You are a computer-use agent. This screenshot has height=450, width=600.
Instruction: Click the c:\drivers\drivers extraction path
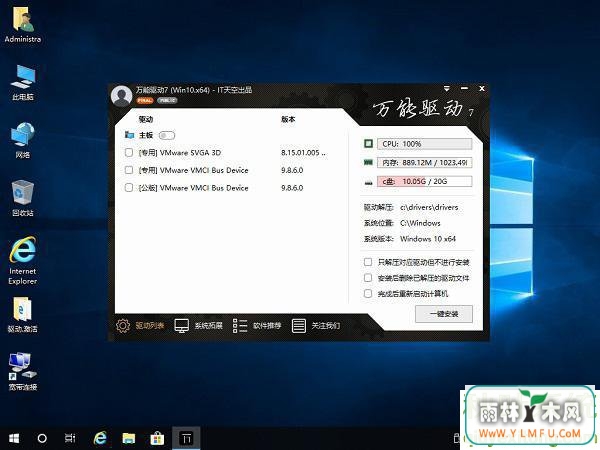(429, 207)
